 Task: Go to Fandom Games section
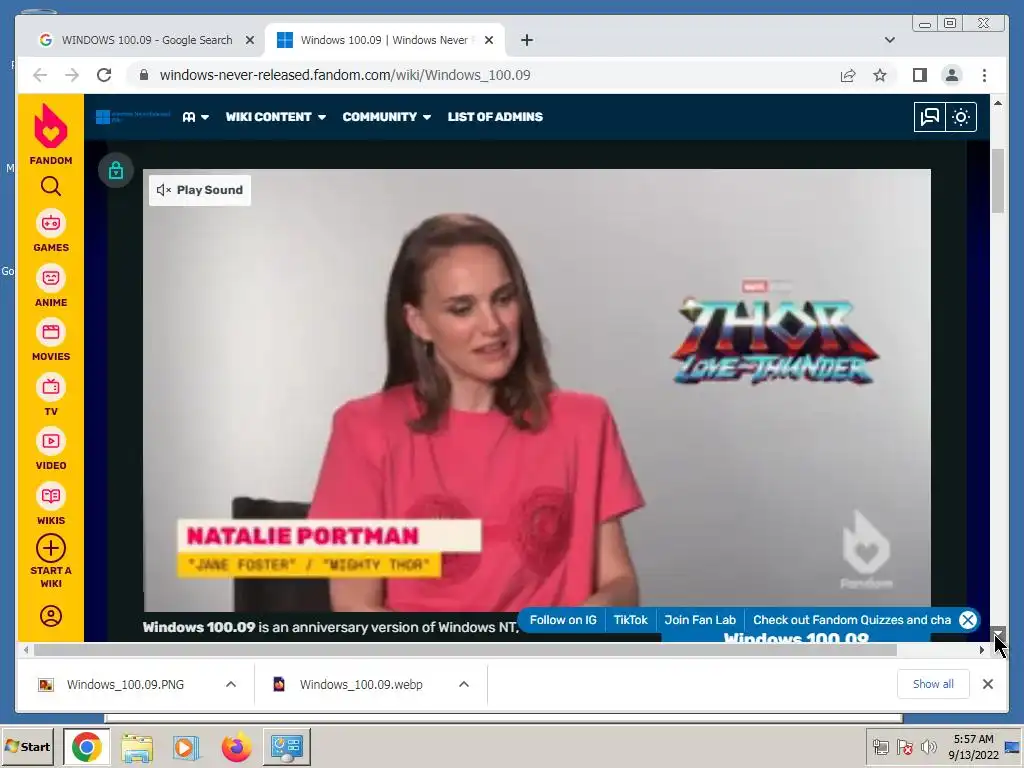click(x=51, y=231)
